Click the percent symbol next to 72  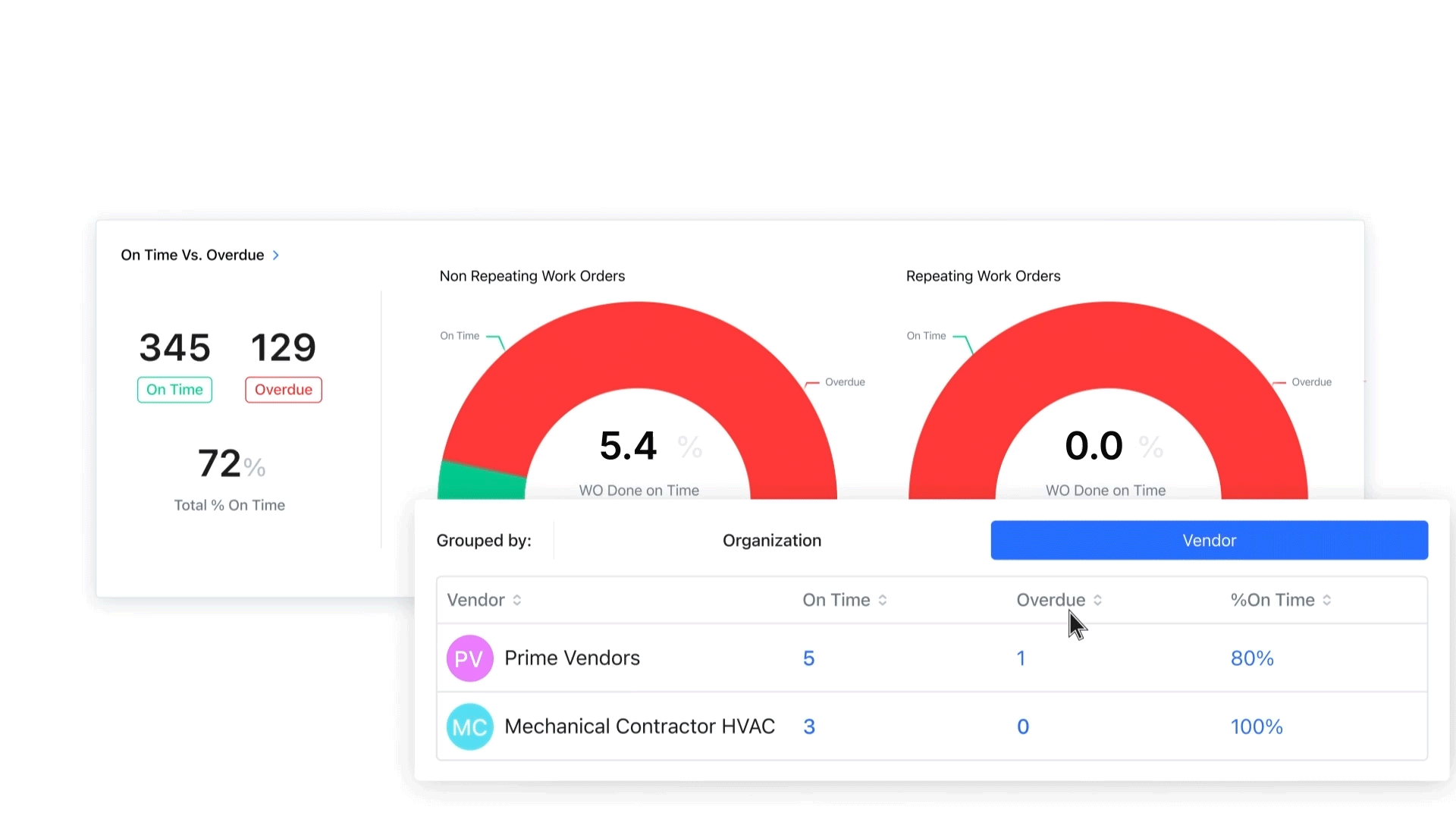(256, 468)
